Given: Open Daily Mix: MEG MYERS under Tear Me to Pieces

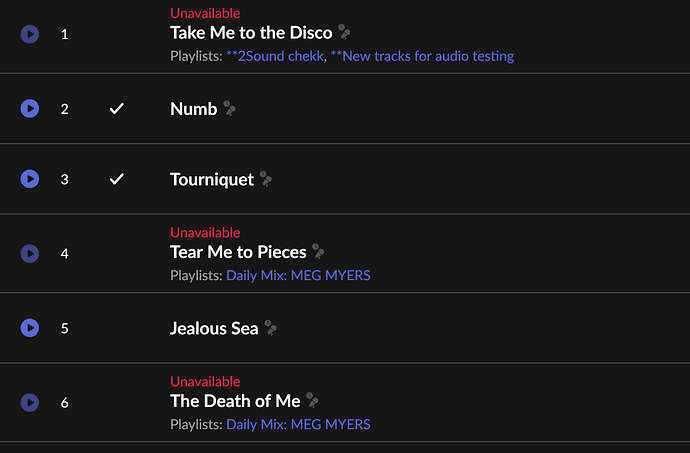Looking at the screenshot, I should coord(298,275).
